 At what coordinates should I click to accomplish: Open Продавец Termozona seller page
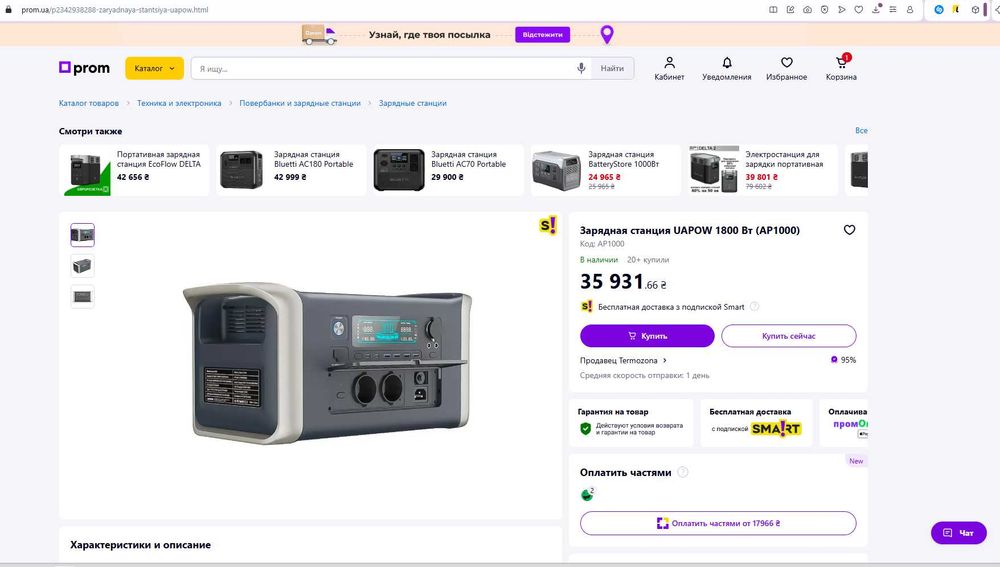click(x=618, y=360)
